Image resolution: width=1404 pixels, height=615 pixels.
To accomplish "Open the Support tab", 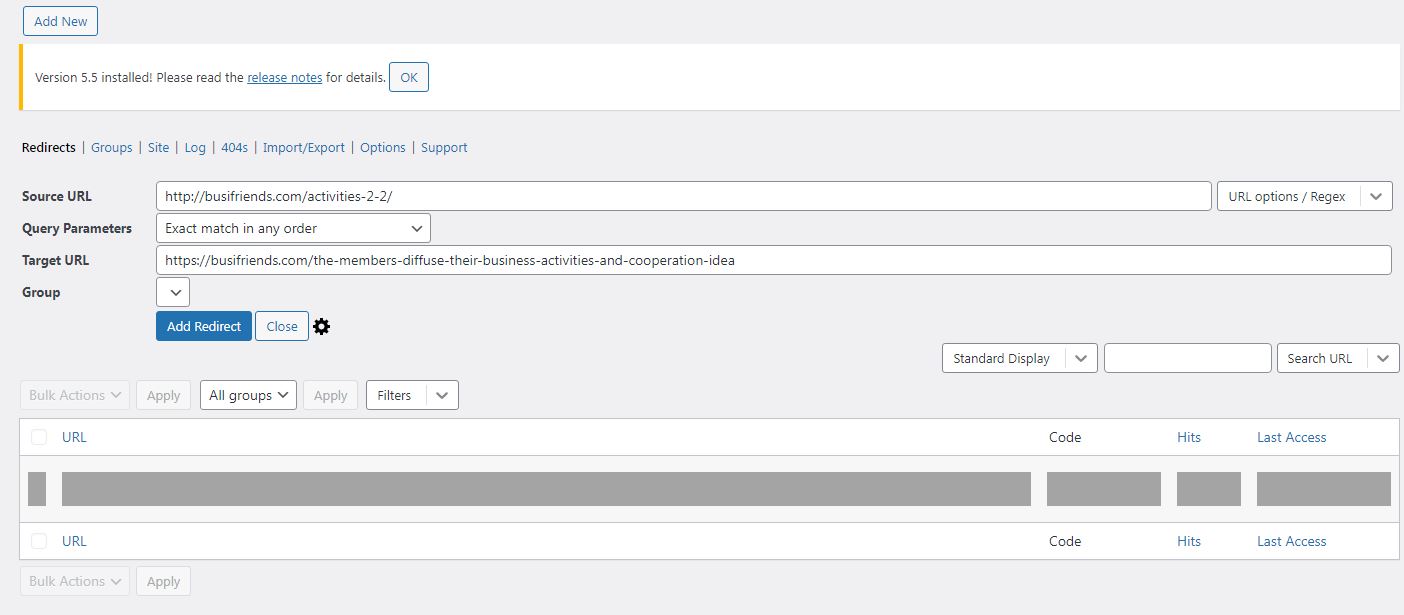I will [x=444, y=147].
